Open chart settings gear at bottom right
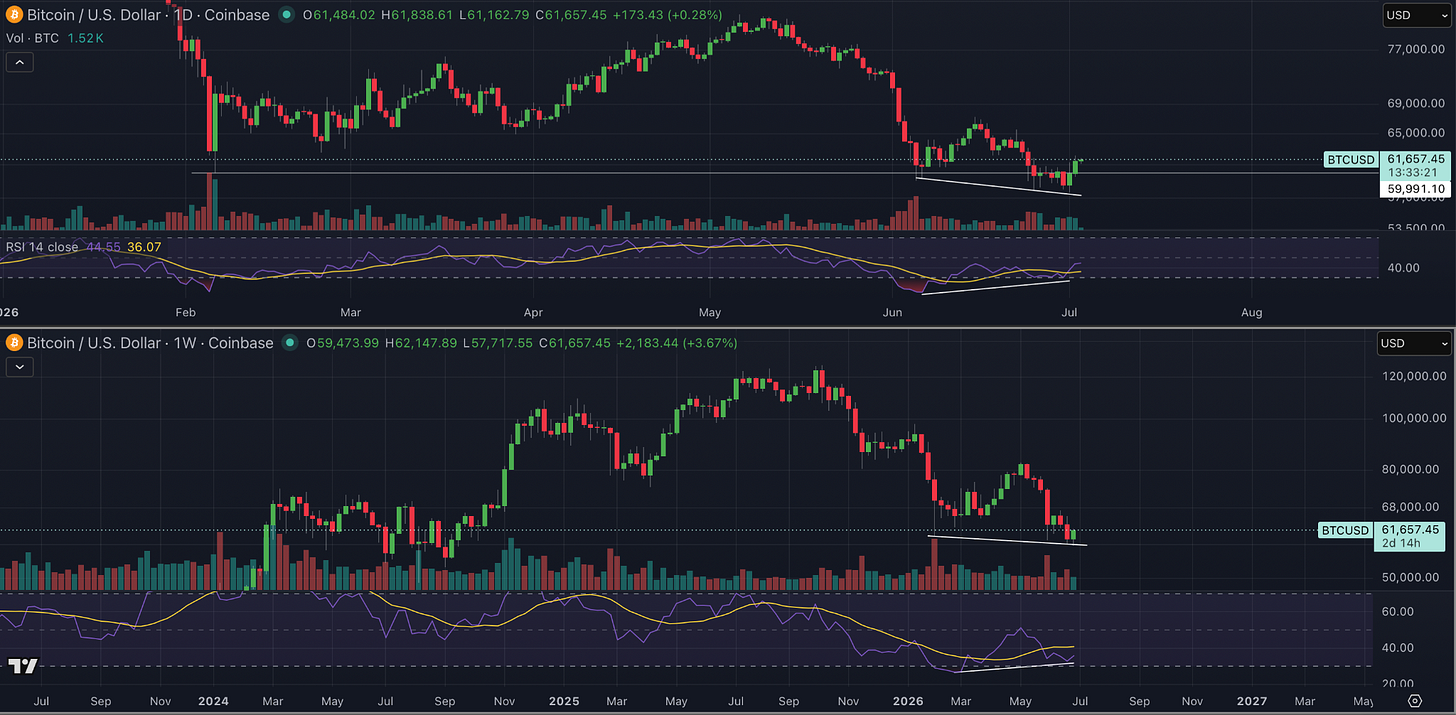The width and height of the screenshot is (1456, 715). 1415,700
